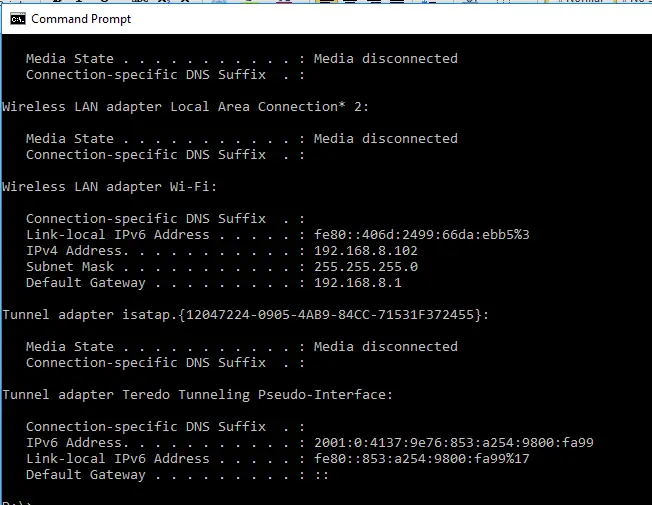
Task: Click the Subnet Mask label text
Action: click(70, 267)
